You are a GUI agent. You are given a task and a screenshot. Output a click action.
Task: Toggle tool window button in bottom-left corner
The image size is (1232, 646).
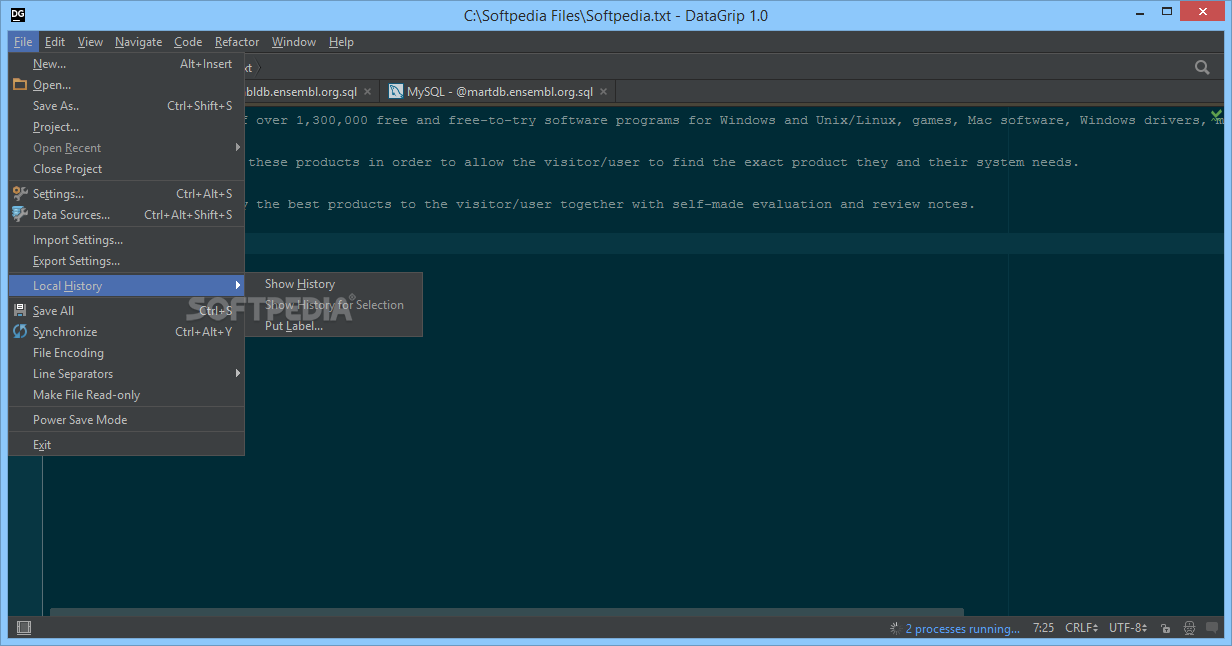click(x=24, y=628)
